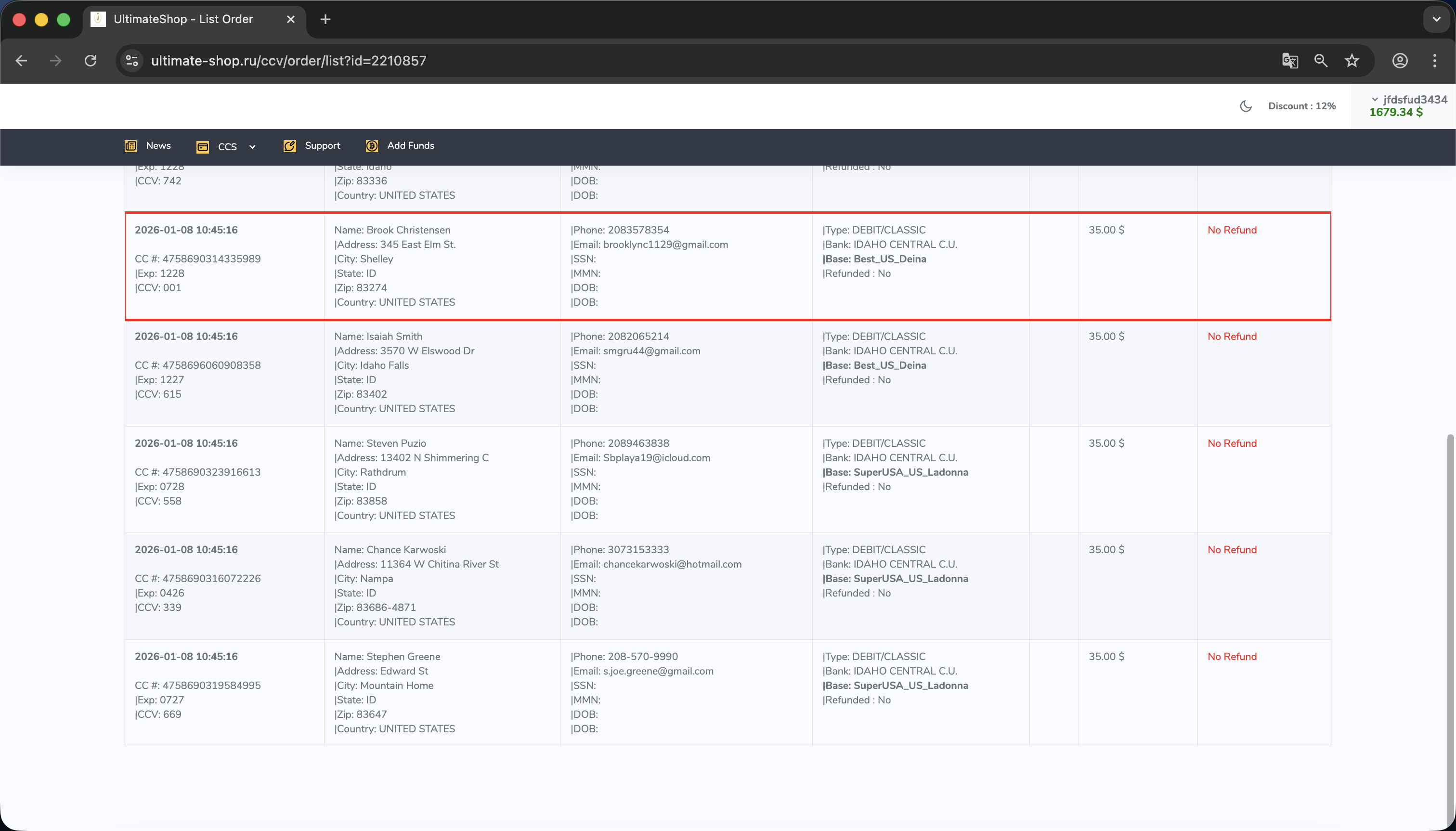Reload the current page
Image resolution: width=1456 pixels, height=831 pixels.
tap(91, 61)
